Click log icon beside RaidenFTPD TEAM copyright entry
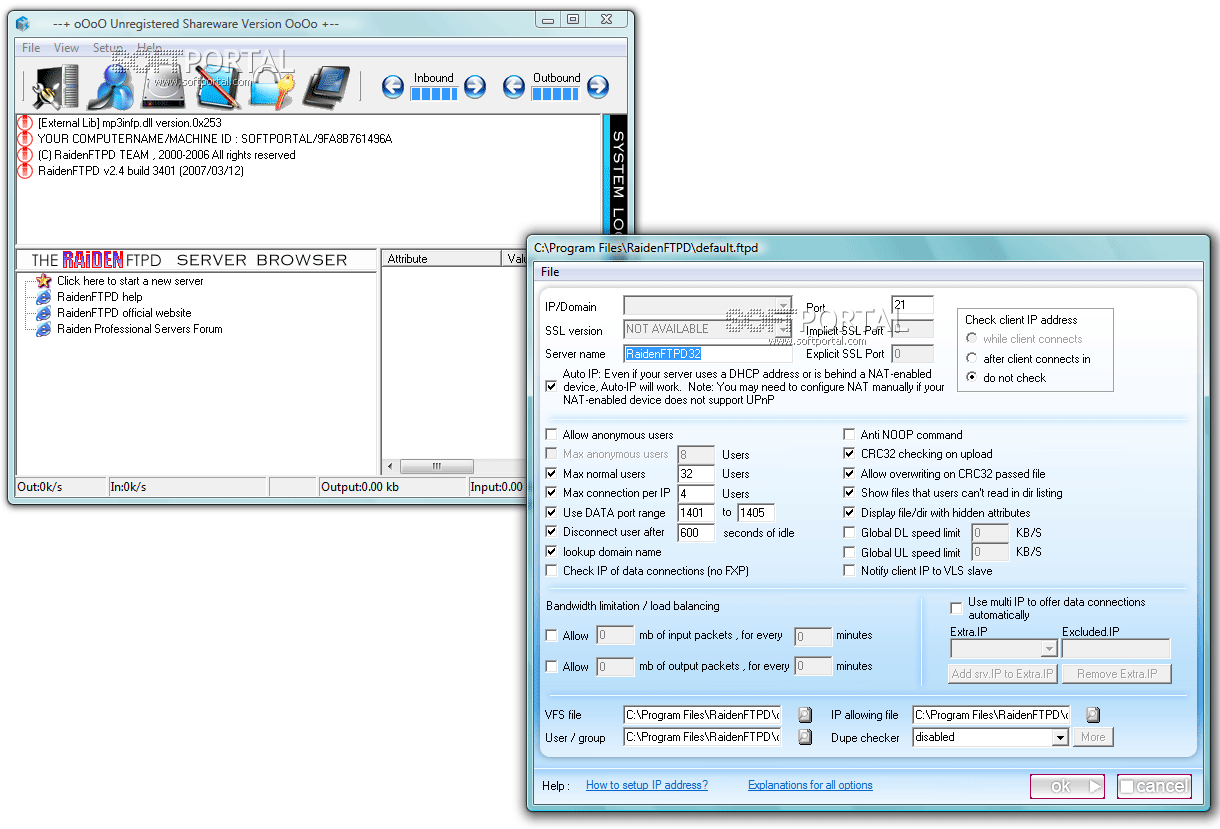The height and width of the screenshot is (829, 1220). (26, 155)
